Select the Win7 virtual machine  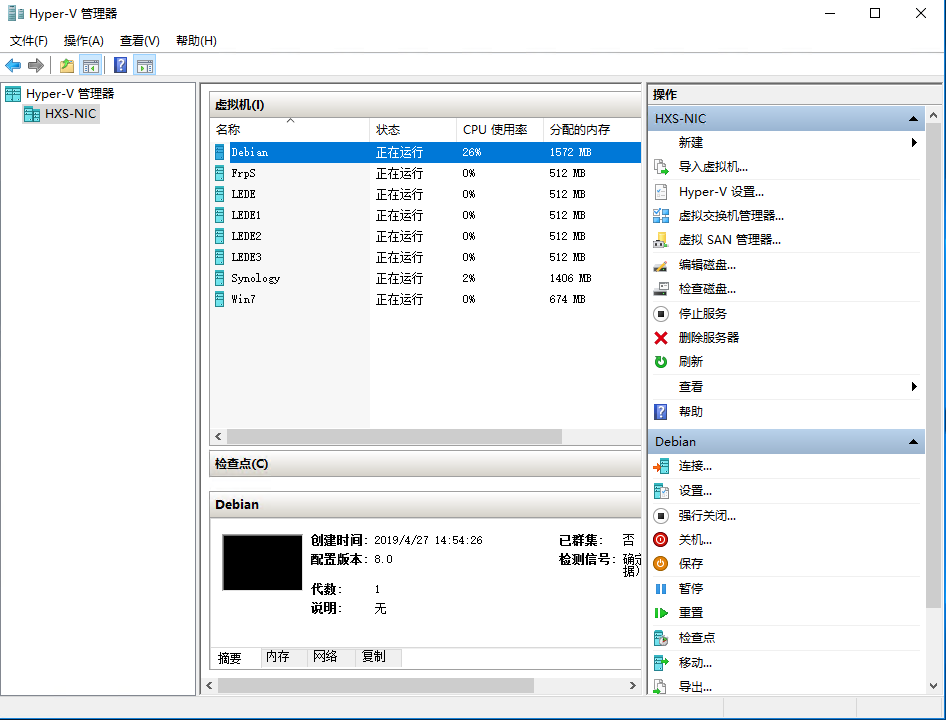click(x=425, y=299)
